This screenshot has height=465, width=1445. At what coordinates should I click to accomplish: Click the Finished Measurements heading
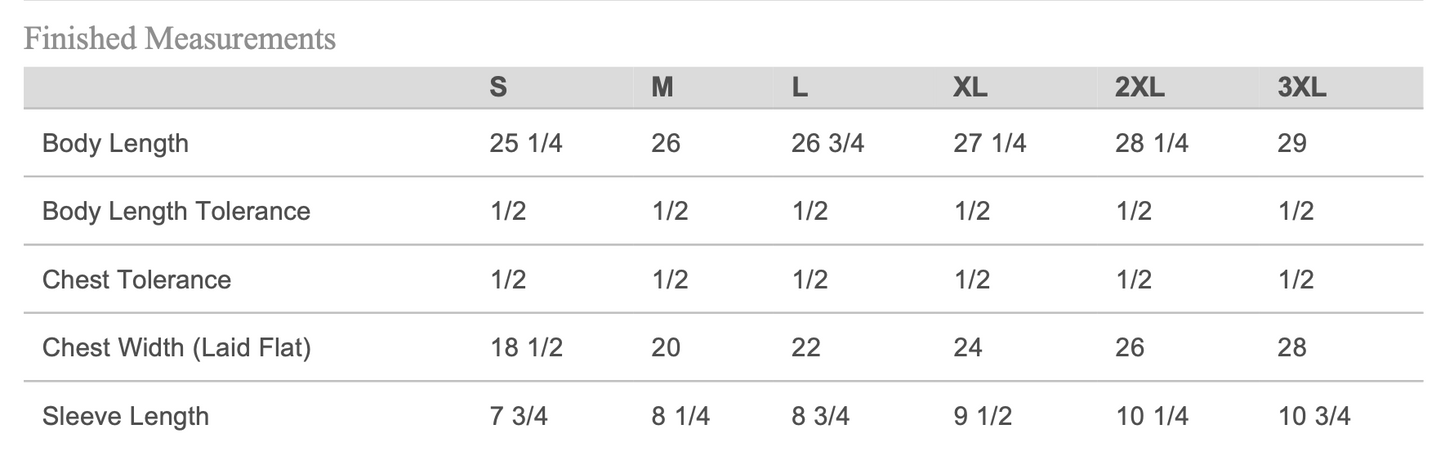pyautogui.click(x=179, y=39)
